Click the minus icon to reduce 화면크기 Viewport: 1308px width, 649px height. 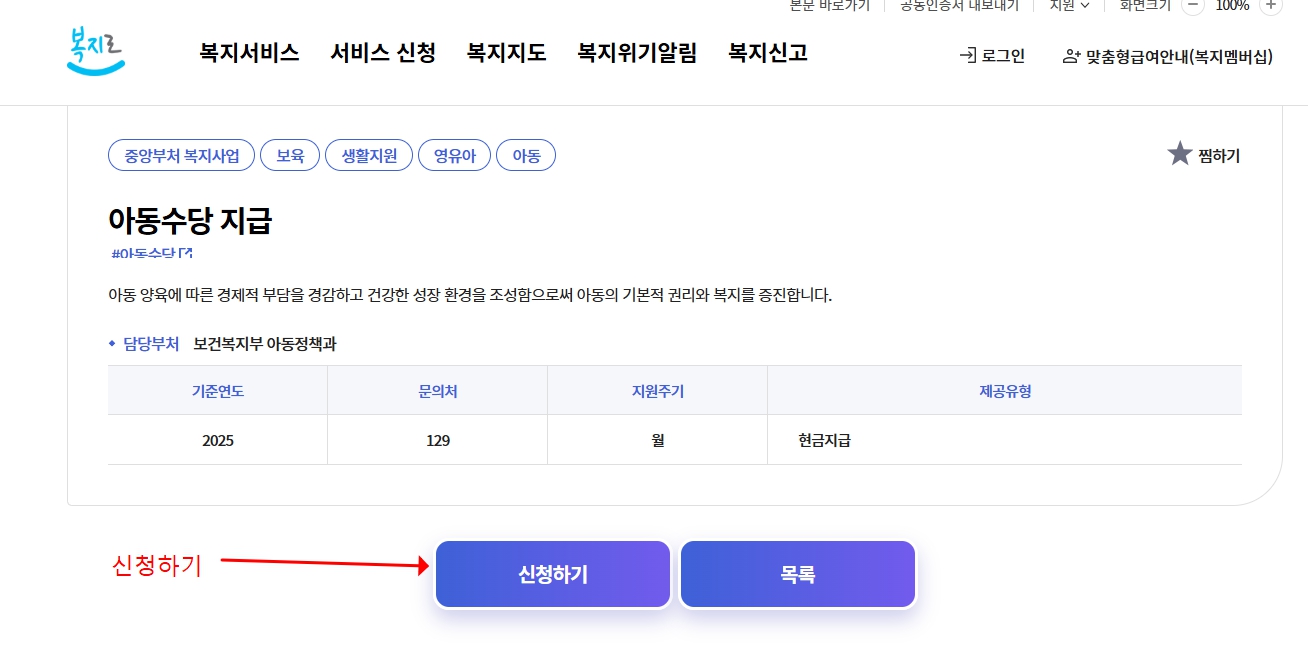click(1191, 6)
